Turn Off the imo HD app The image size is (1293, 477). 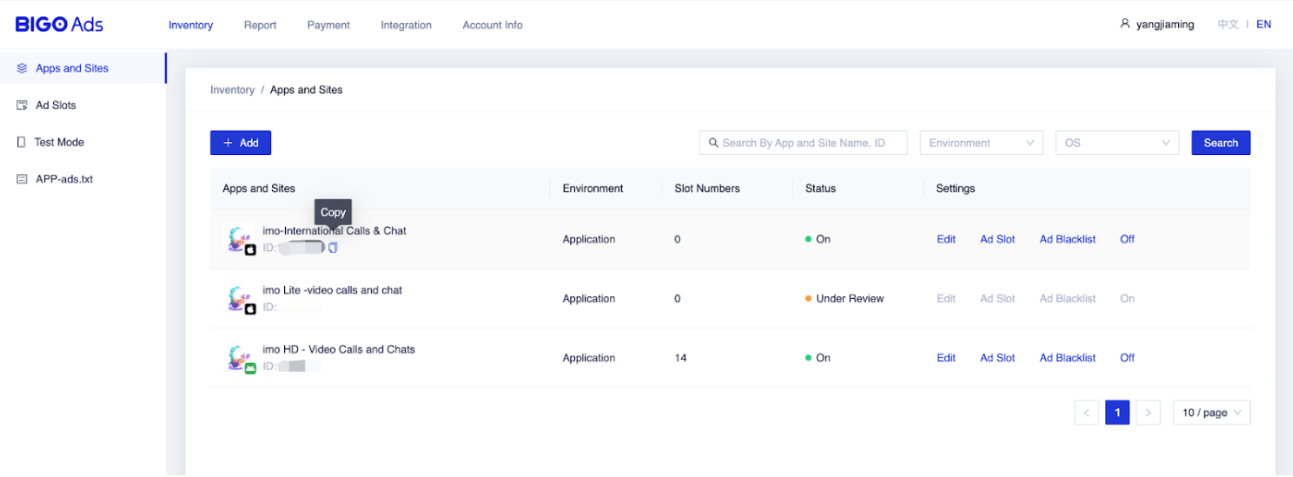tap(1127, 358)
